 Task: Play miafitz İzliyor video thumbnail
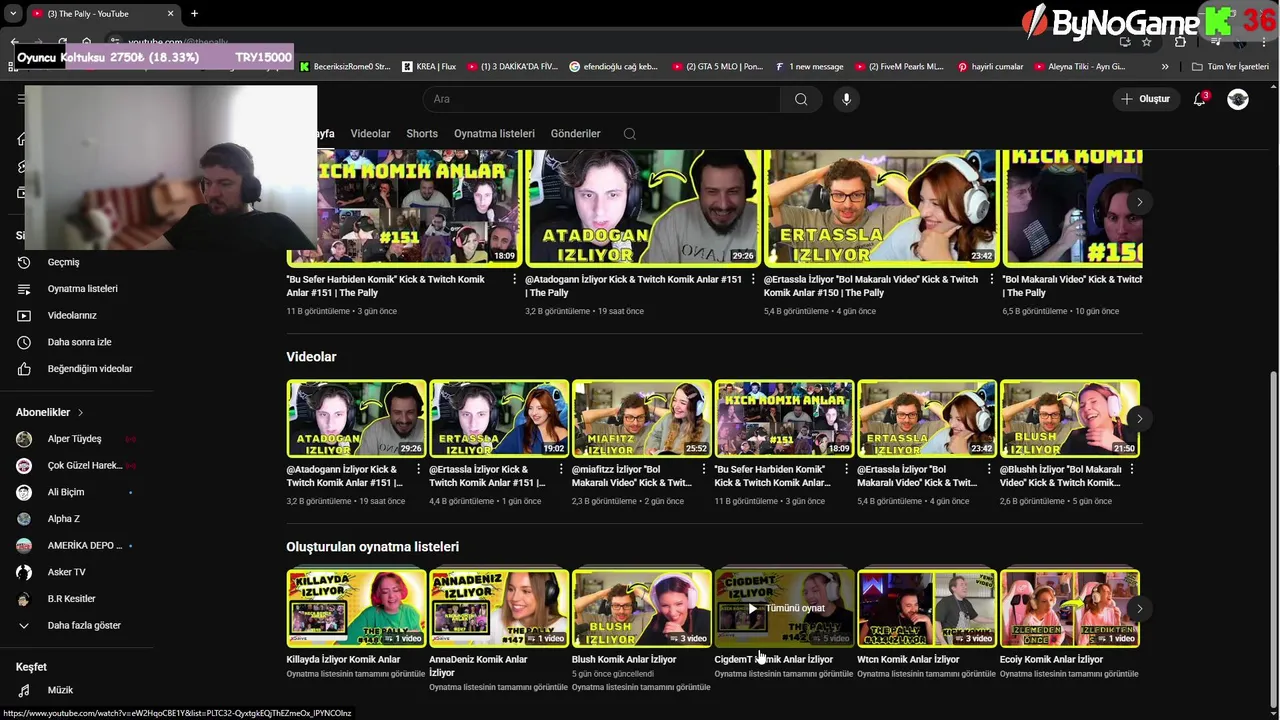(641, 418)
